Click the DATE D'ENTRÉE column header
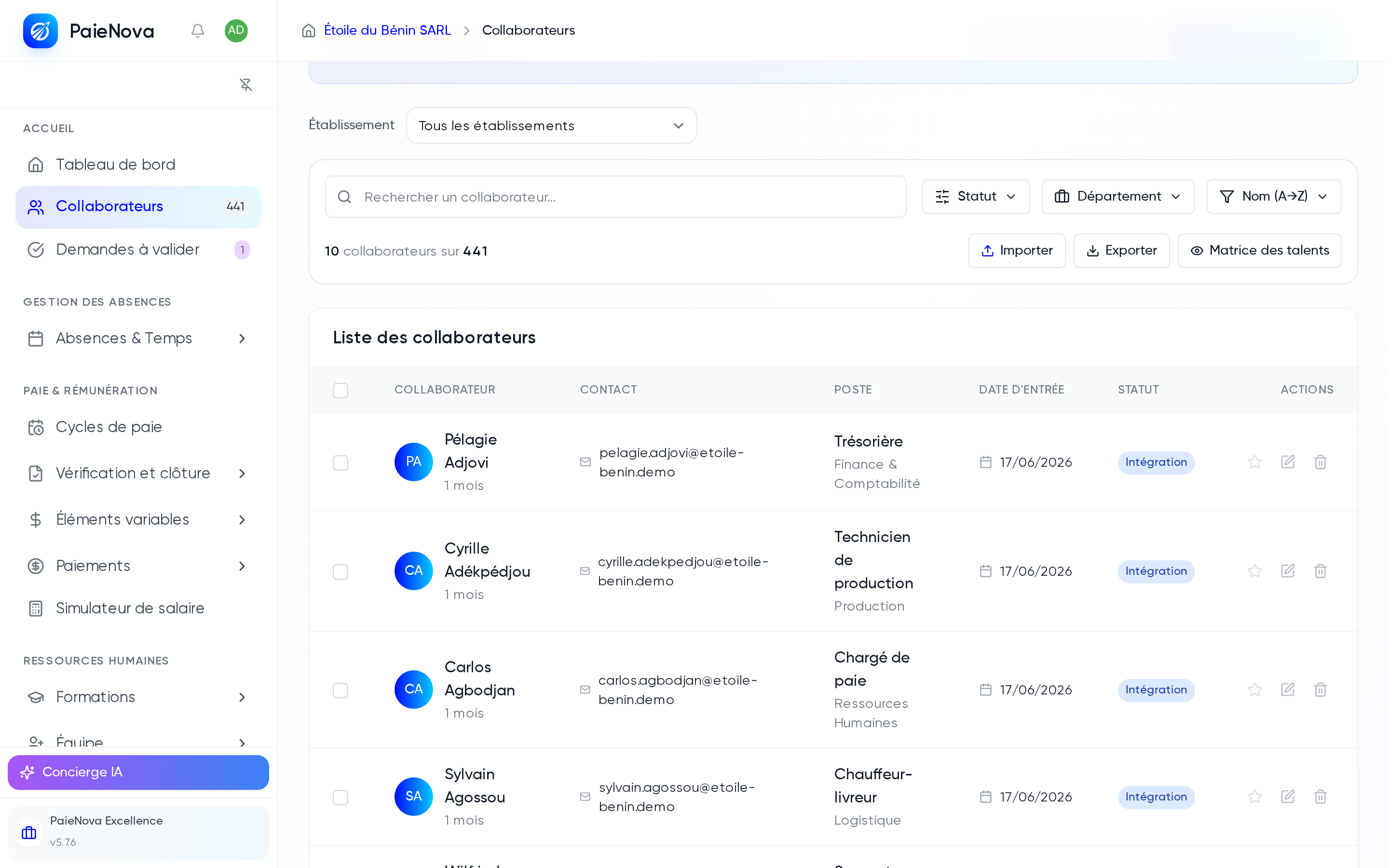The height and width of the screenshot is (868, 1389). 1021,390
